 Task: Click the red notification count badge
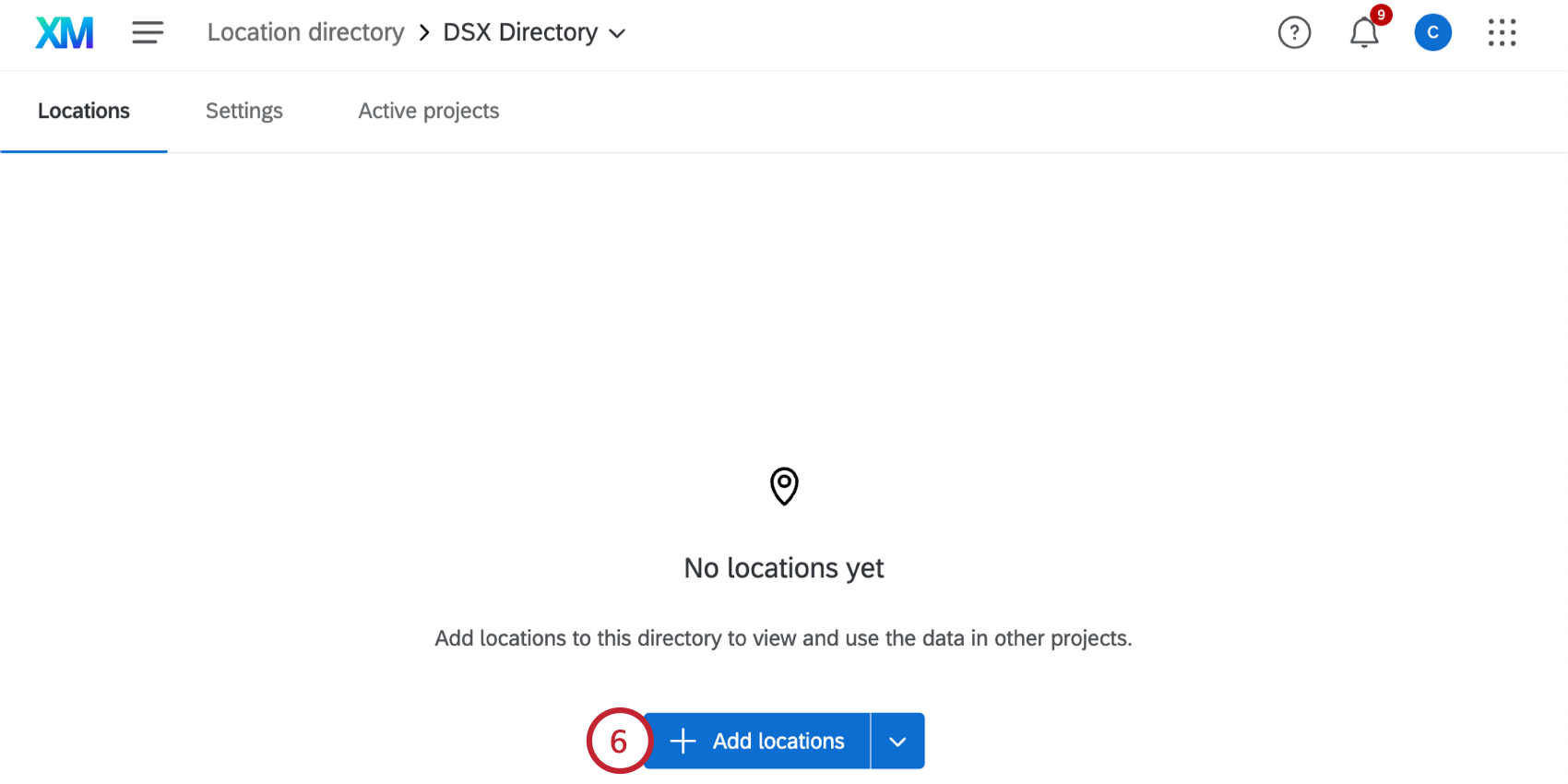pyautogui.click(x=1381, y=15)
